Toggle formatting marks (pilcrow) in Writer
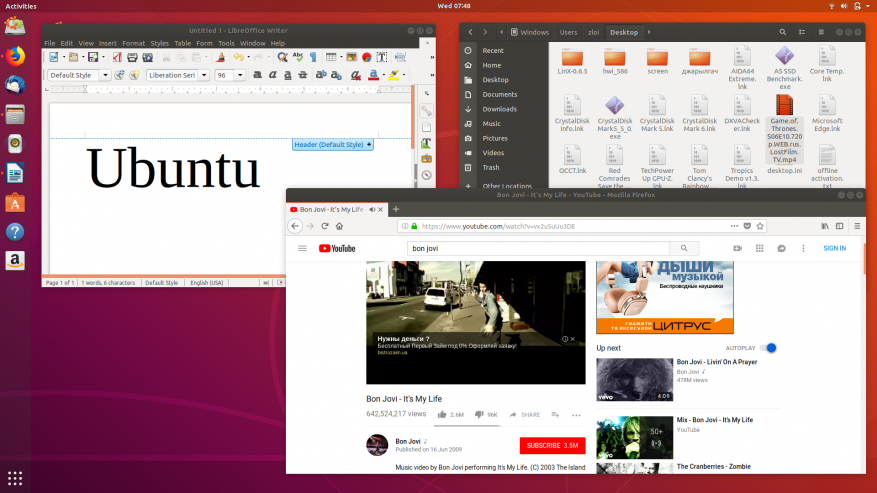The height and width of the screenshot is (493, 877). [x=313, y=57]
